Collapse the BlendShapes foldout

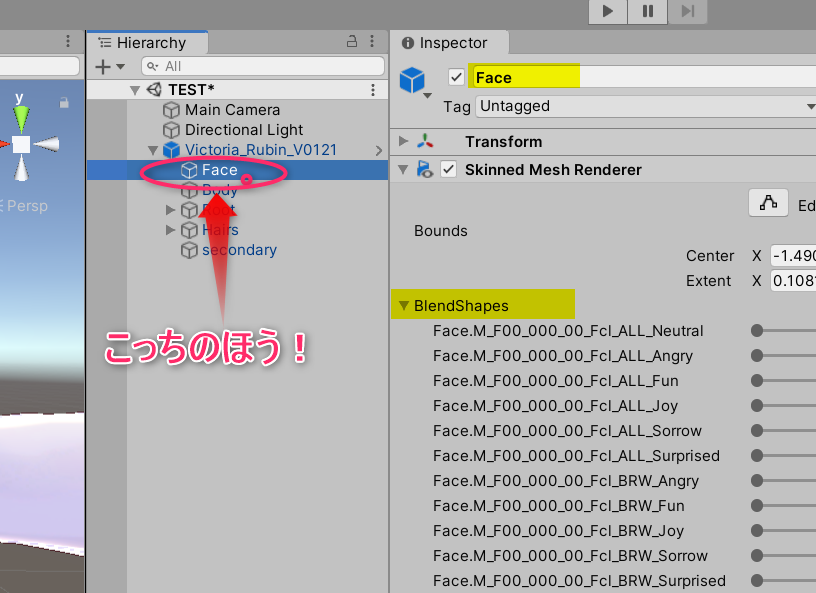(x=404, y=306)
